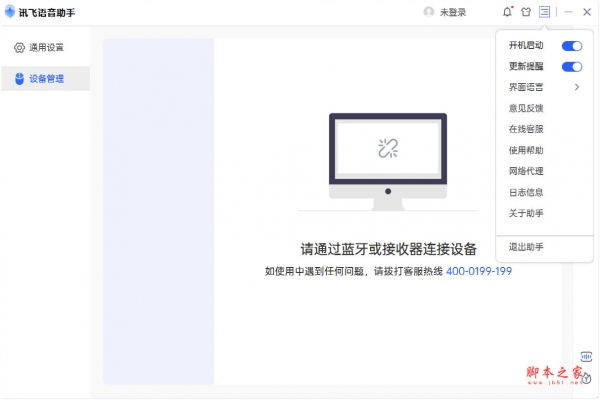
Task: Choose 网络代理 menu option
Action: point(526,171)
